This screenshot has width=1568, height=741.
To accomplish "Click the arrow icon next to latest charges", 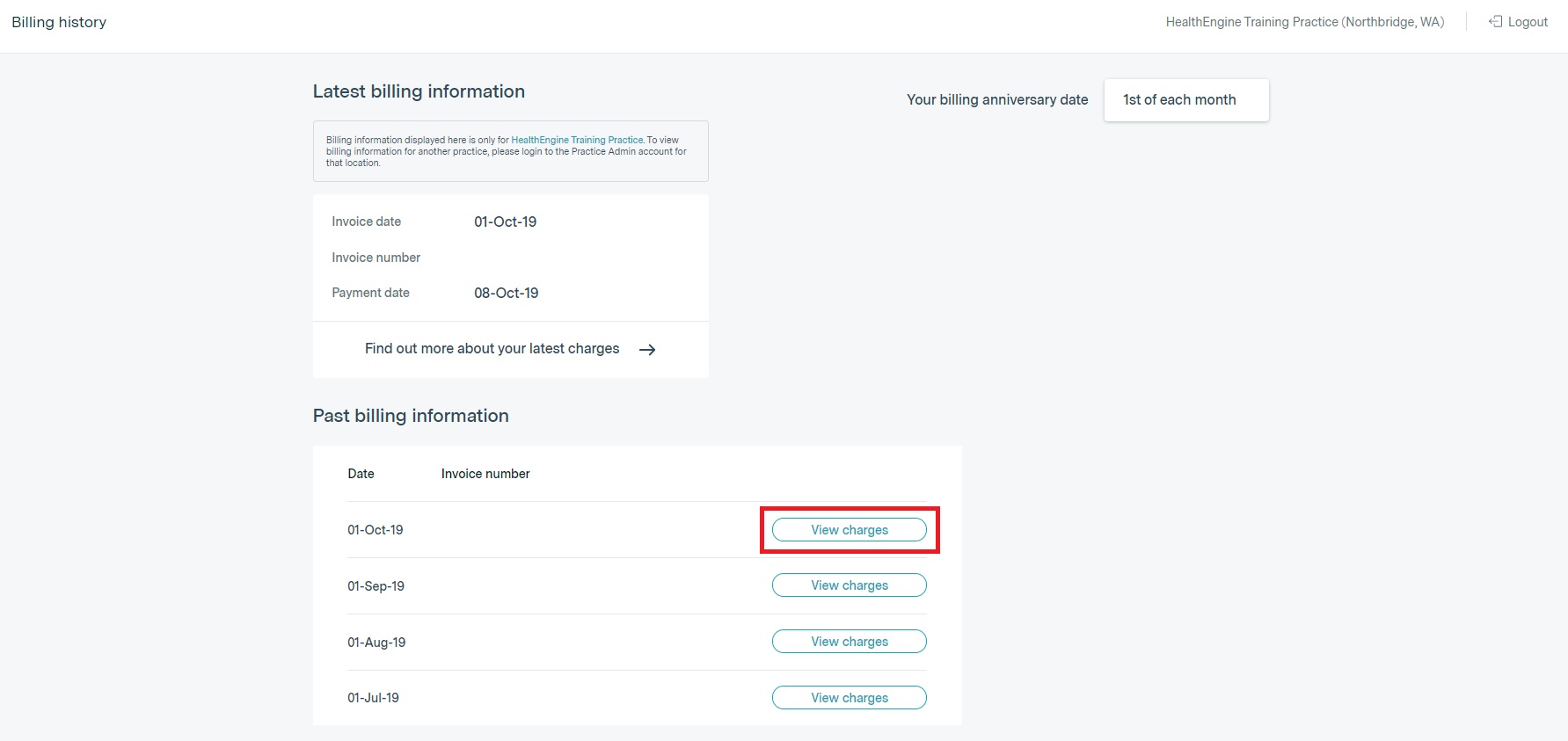I will (647, 350).
